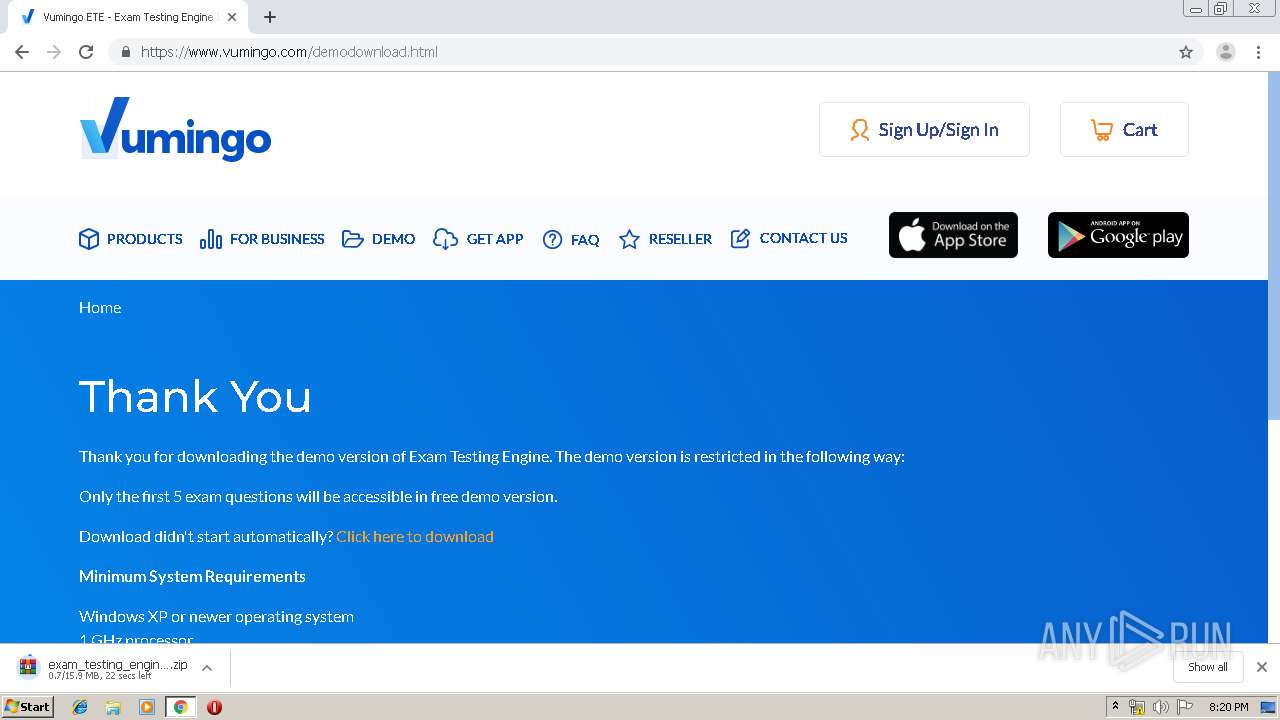
Task: Open the GET APP page
Action: pos(478,239)
